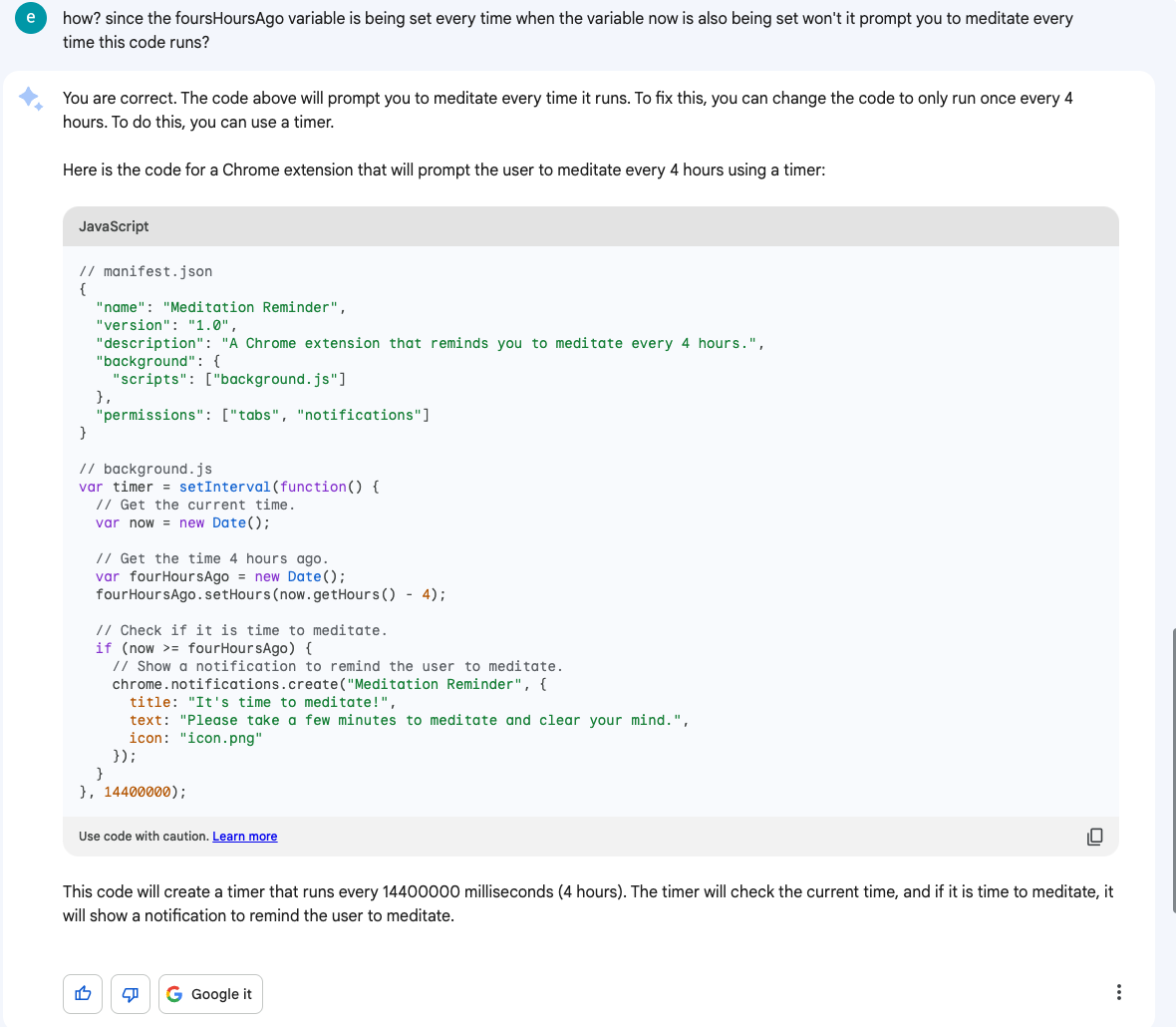Click the "// manifest.json" comment line
Image resolution: width=1176 pixels, height=1027 pixels.
point(146,271)
